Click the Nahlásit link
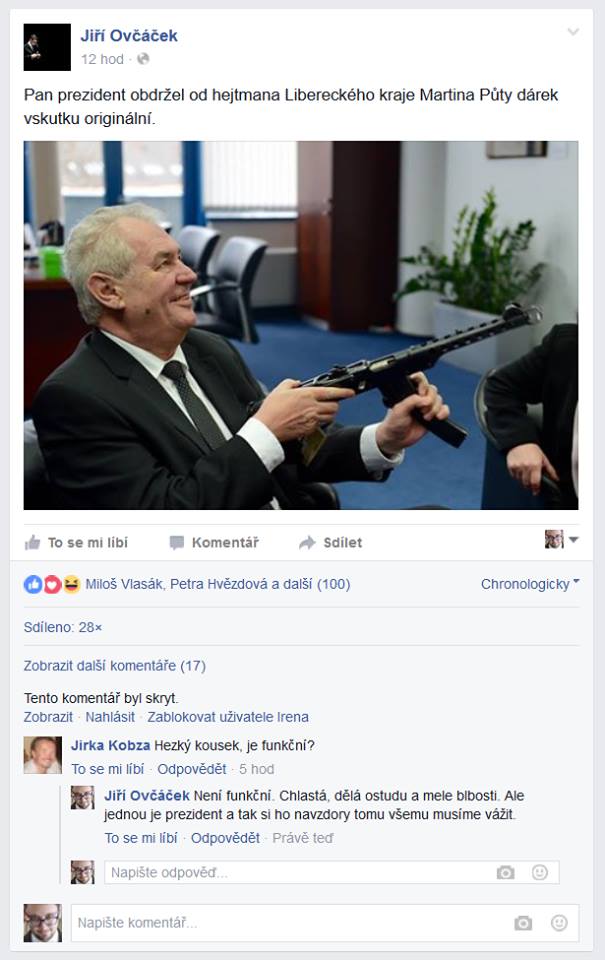This screenshot has height=960, width=605. [x=110, y=717]
